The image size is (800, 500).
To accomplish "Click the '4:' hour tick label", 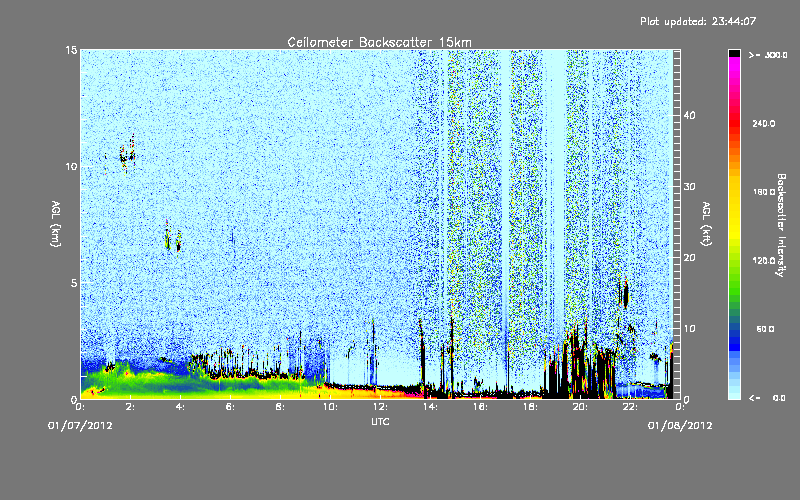I will click(x=180, y=407).
